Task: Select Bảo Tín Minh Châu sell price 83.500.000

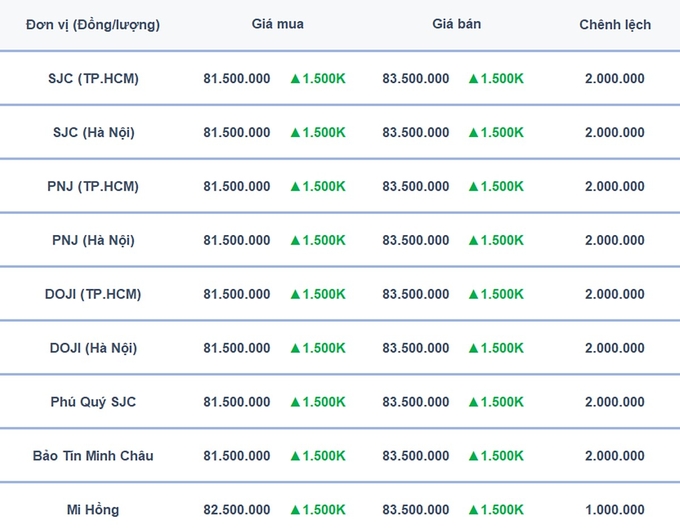Action: pos(415,456)
